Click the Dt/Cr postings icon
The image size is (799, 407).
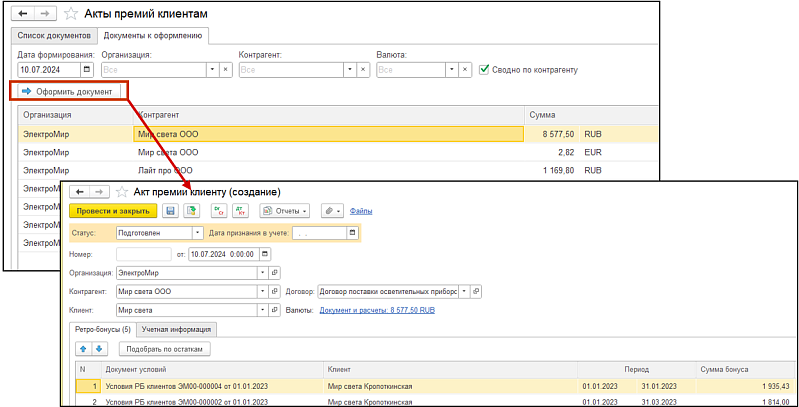point(218,210)
